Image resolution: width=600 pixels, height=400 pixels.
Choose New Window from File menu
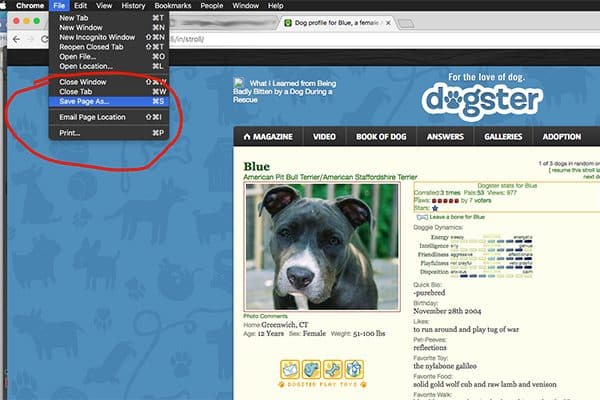coord(109,28)
